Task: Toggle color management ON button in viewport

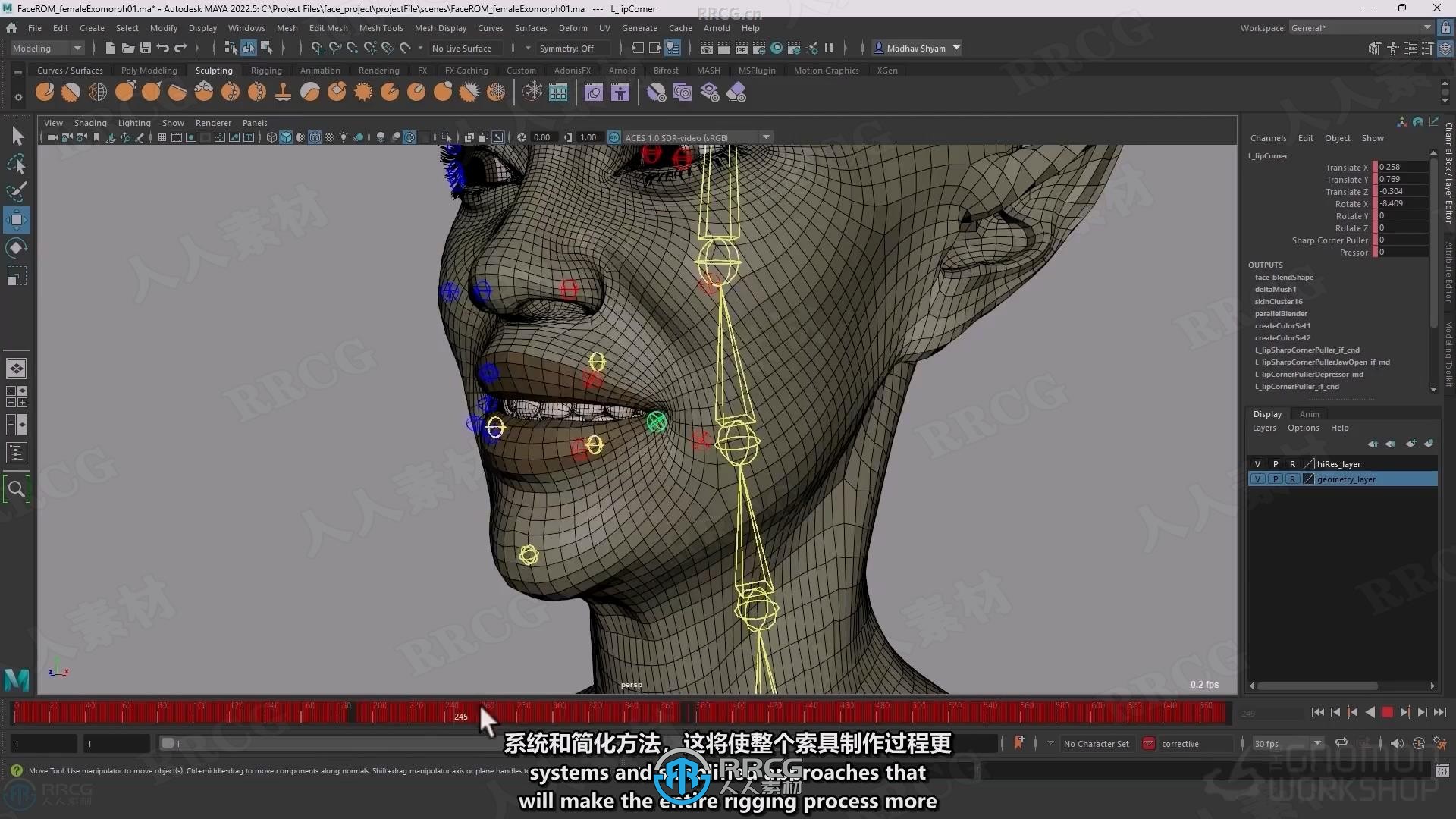Action: pos(614,137)
